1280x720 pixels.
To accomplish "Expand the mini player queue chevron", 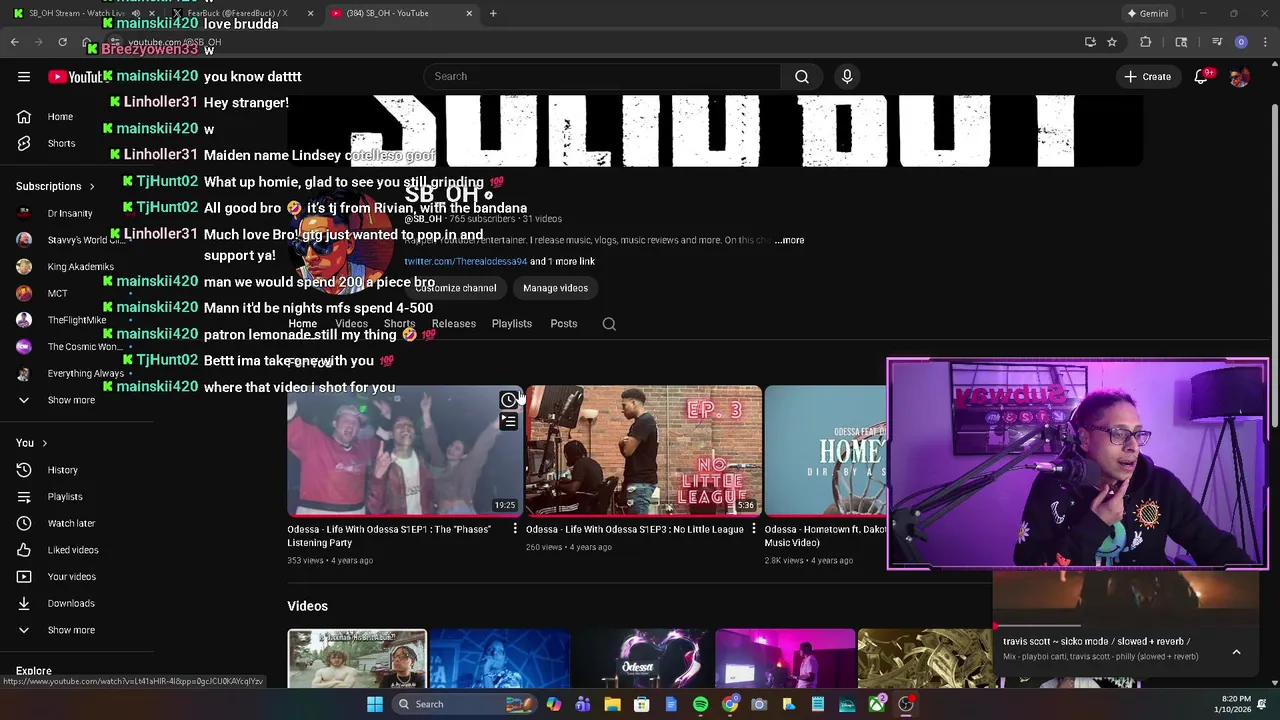I will 1236,652.
